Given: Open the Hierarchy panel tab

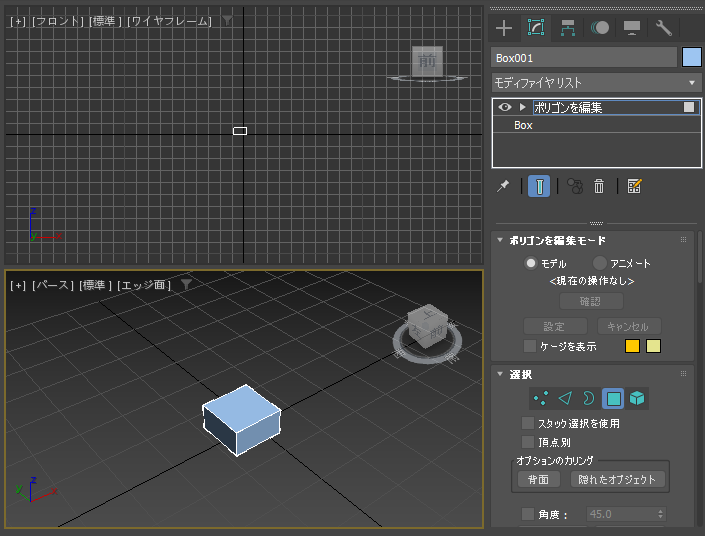Looking at the screenshot, I should point(567,28).
